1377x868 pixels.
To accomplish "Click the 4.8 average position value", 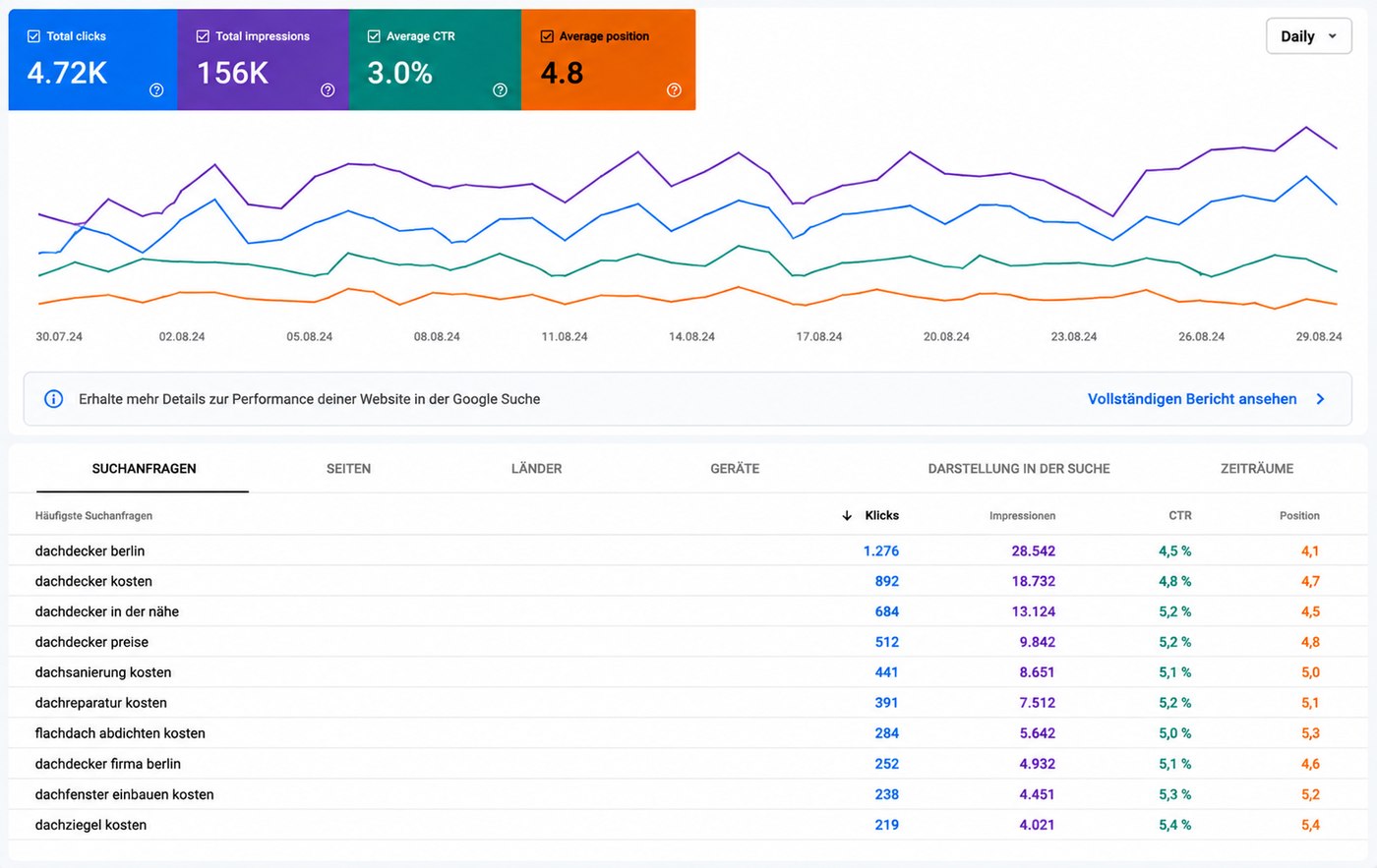I will 562,73.
